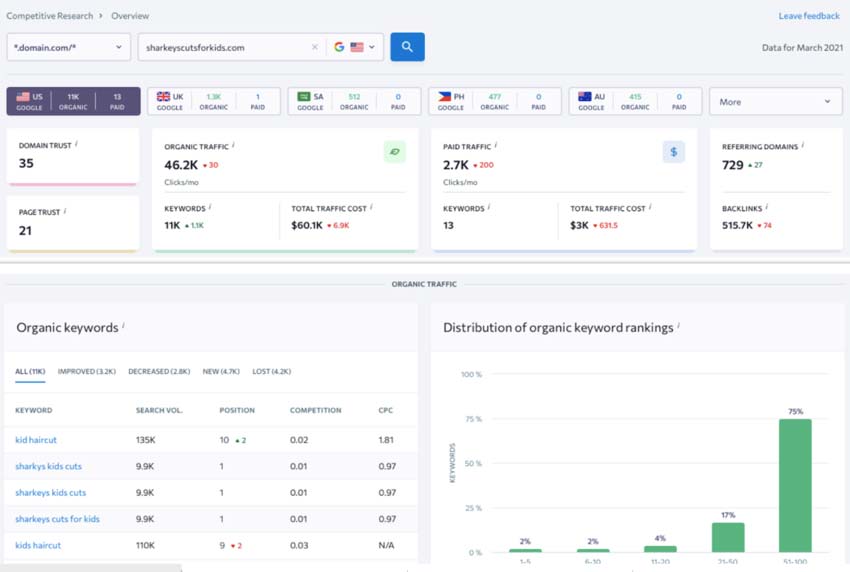Show info icon beside Distribution of organic keyword rankings
The height and width of the screenshot is (572, 850).
click(679, 325)
